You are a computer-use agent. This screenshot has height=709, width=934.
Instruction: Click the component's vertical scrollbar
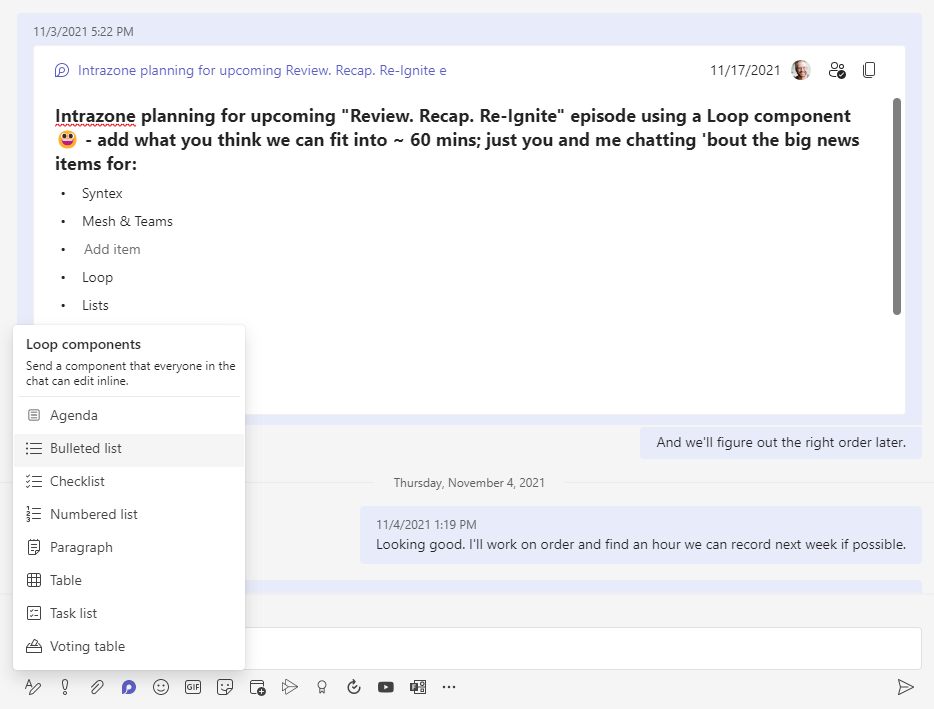tap(897, 206)
